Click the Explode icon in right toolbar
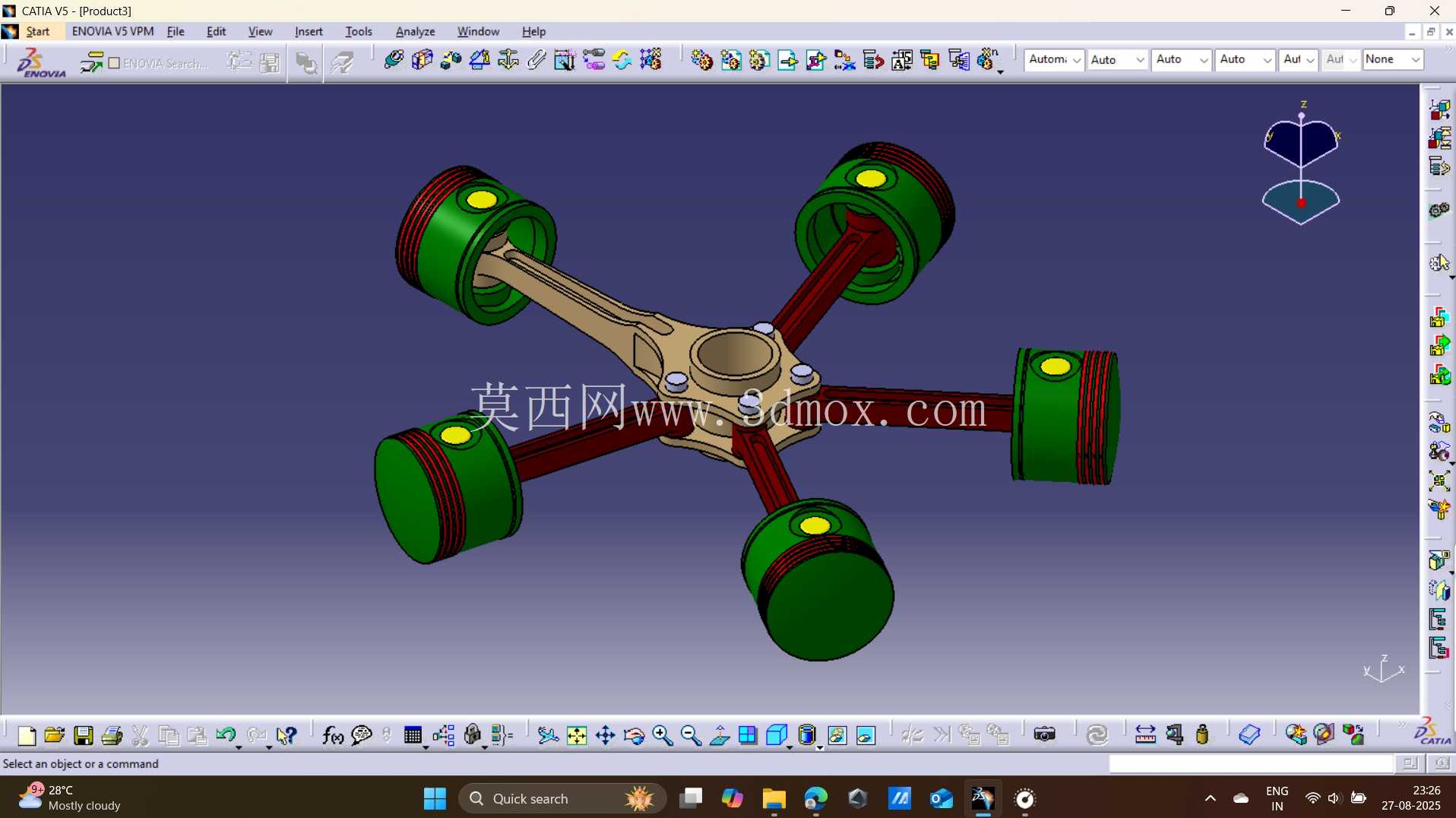The image size is (1456, 818). click(1439, 480)
